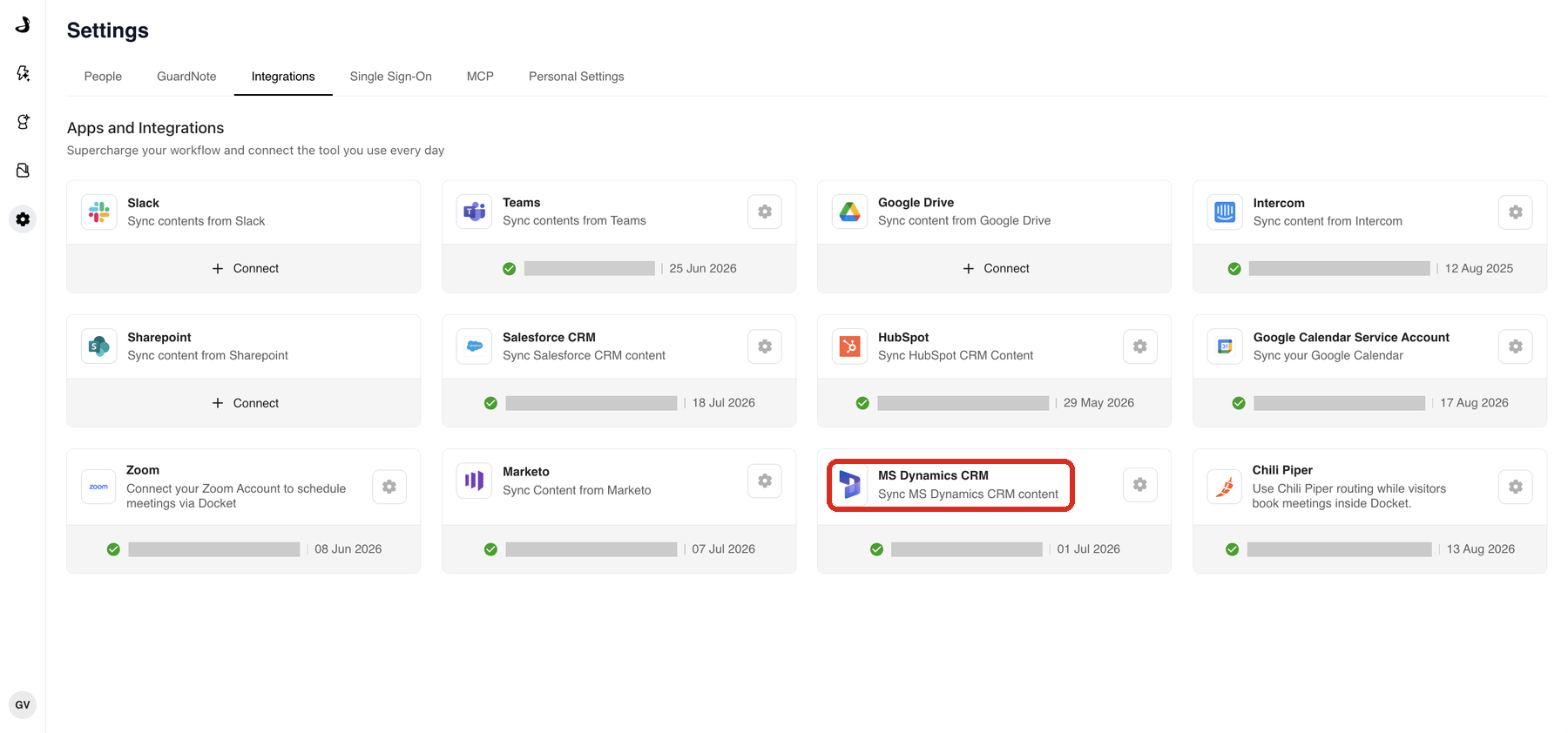Click the Google Calendar logo icon
The width and height of the screenshot is (1568, 733).
tap(1225, 346)
